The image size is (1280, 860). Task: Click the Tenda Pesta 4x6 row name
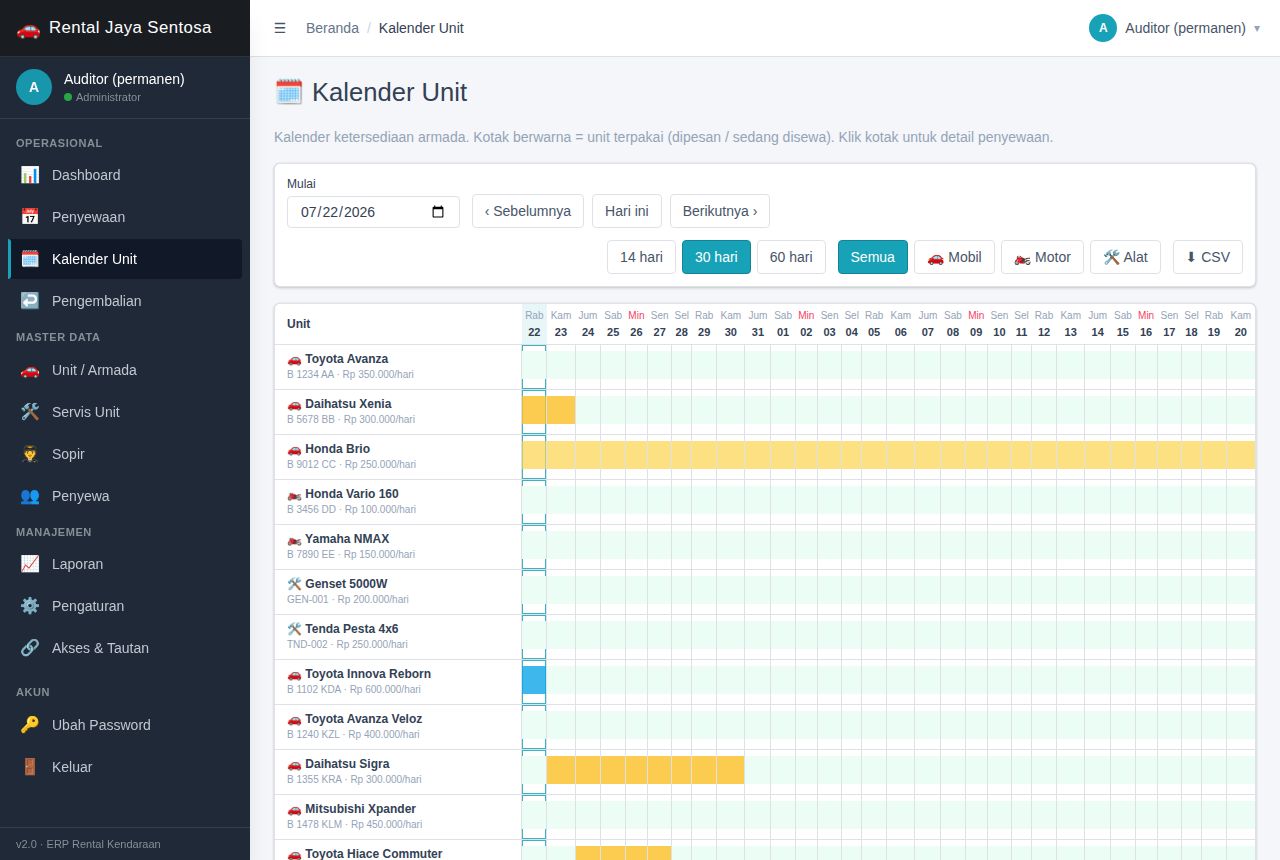tap(351, 629)
